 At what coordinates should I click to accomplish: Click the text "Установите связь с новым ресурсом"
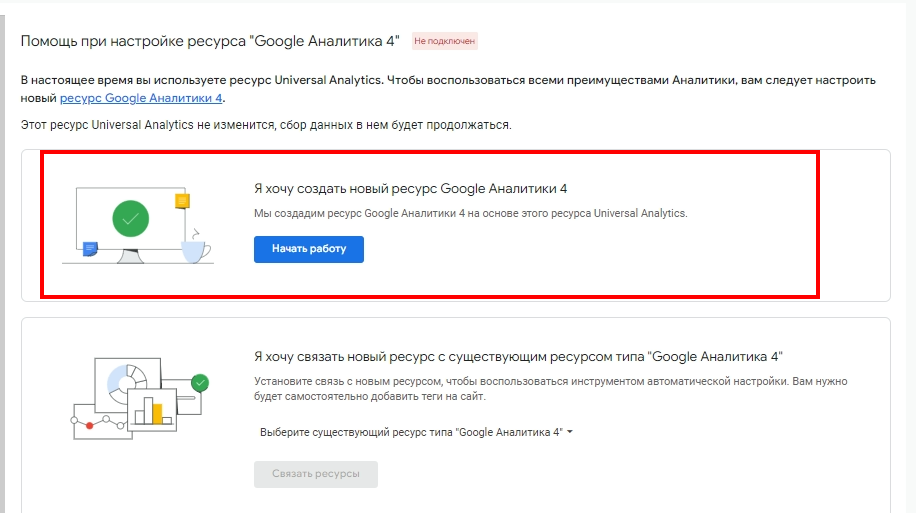pyautogui.click(x=349, y=382)
